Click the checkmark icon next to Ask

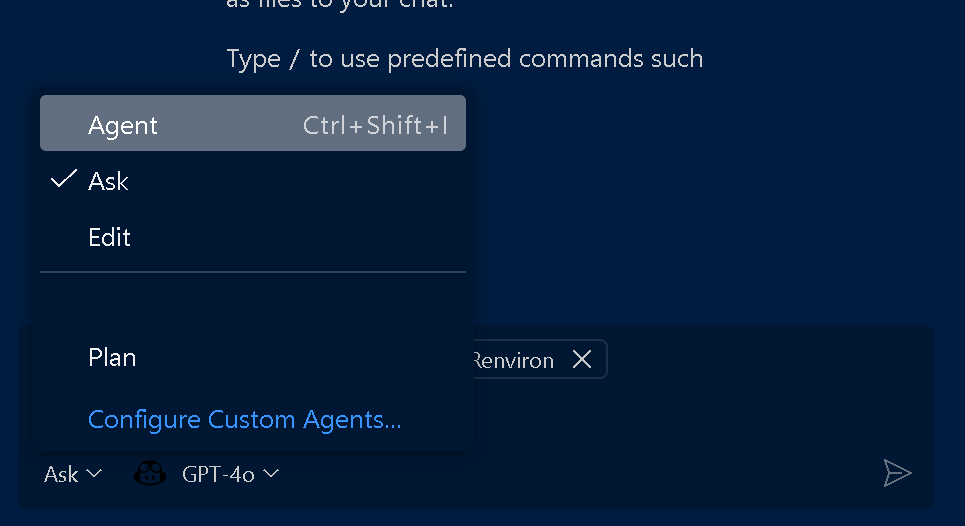pyautogui.click(x=64, y=180)
